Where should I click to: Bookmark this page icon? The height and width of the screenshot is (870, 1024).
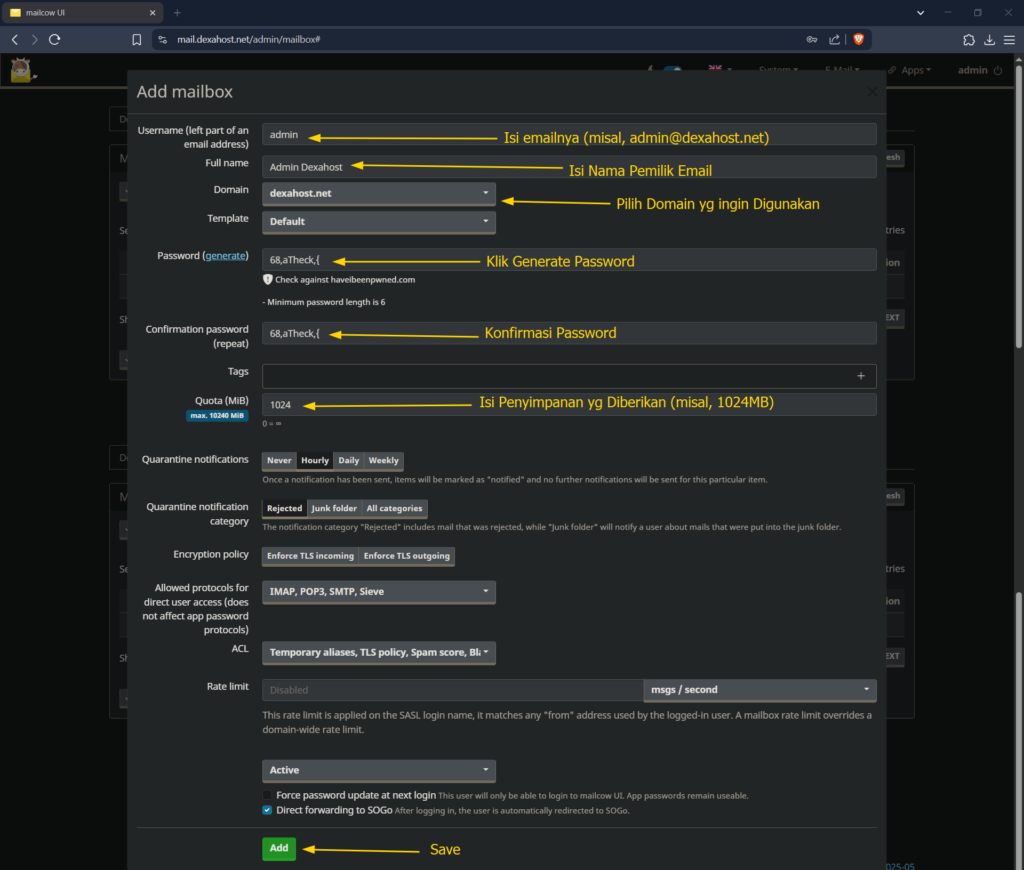pos(136,40)
